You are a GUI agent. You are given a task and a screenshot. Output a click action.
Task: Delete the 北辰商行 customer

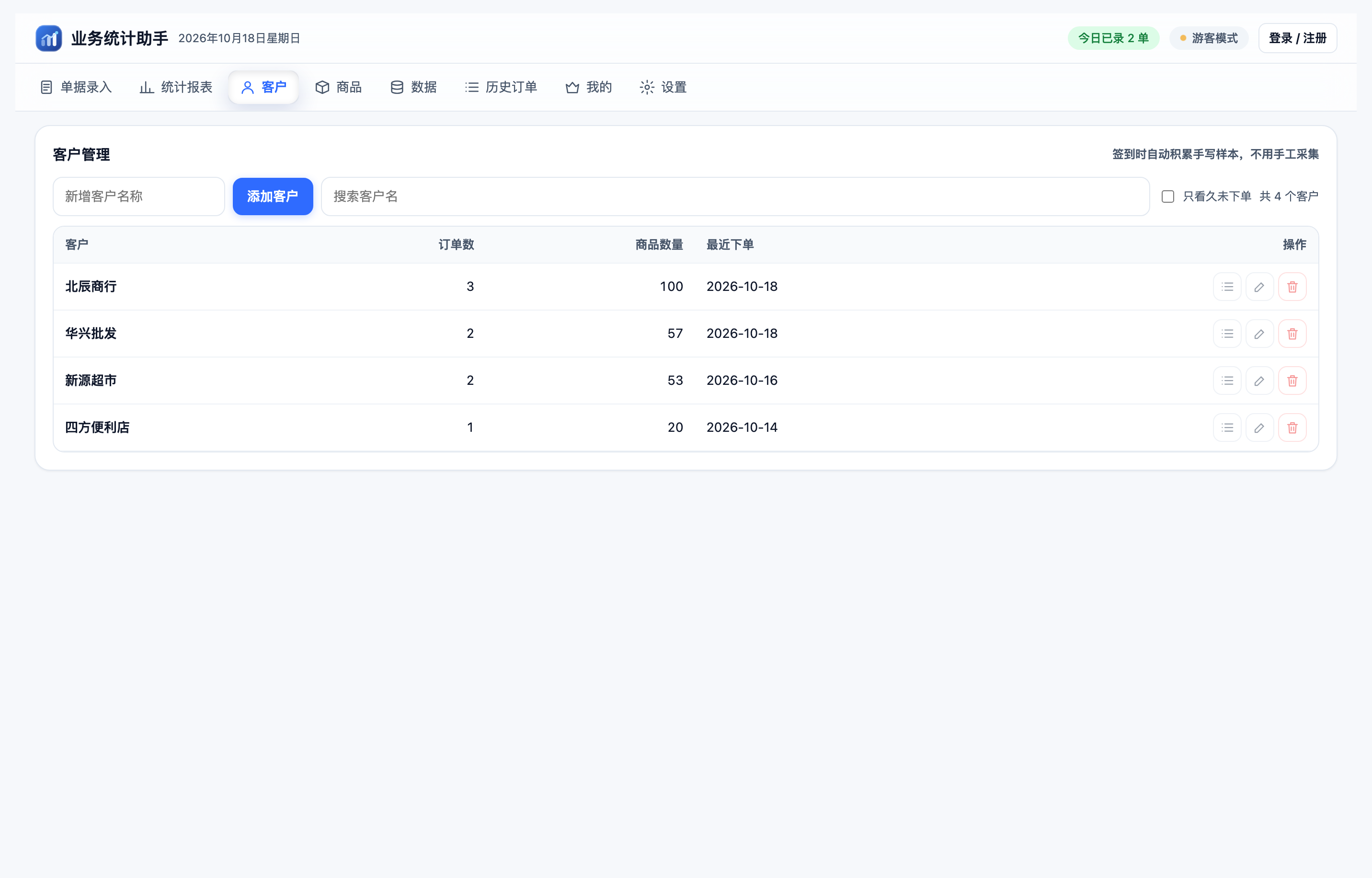[x=1292, y=287]
